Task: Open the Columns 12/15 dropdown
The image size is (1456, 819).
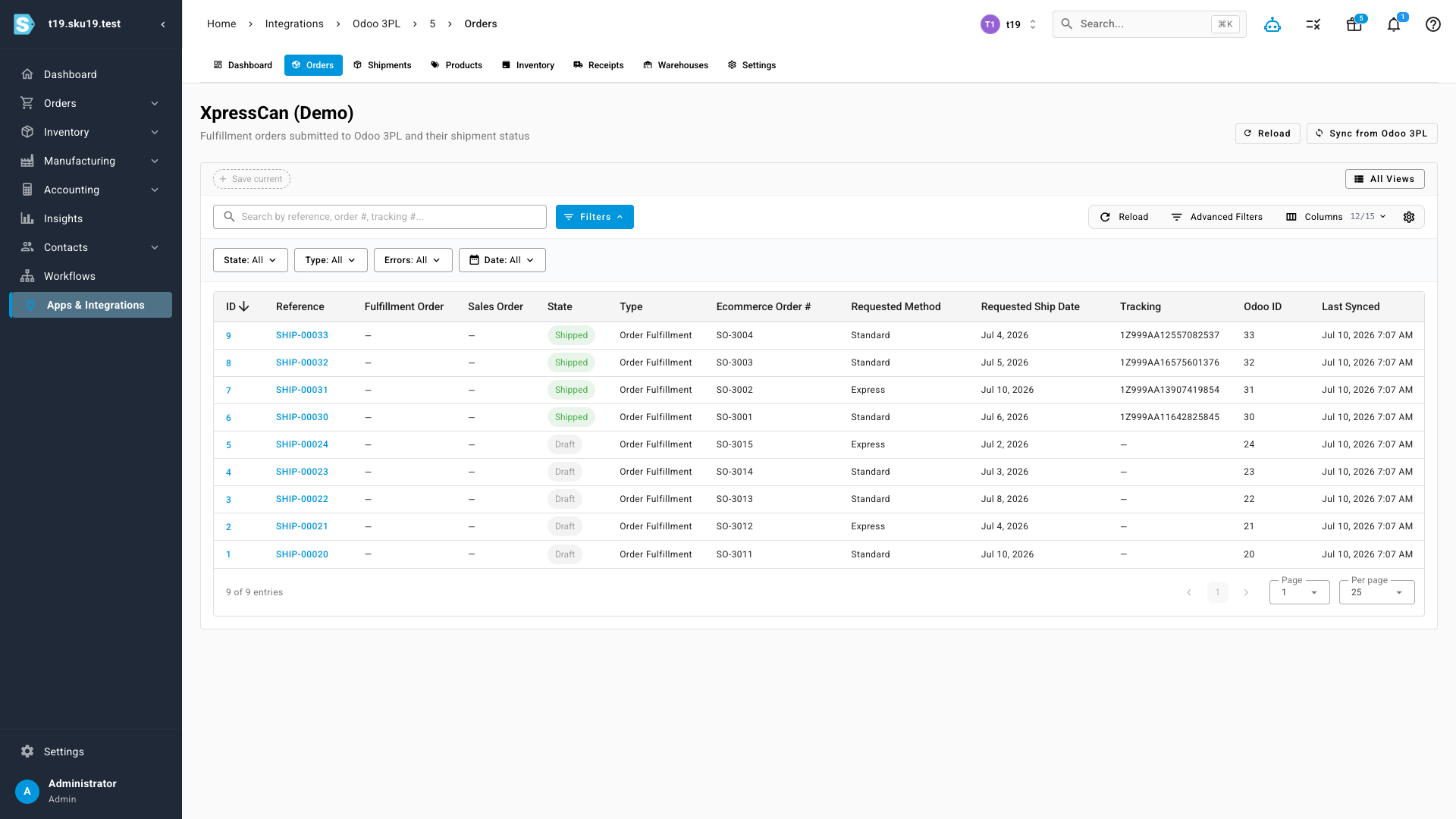Action: pyautogui.click(x=1337, y=217)
